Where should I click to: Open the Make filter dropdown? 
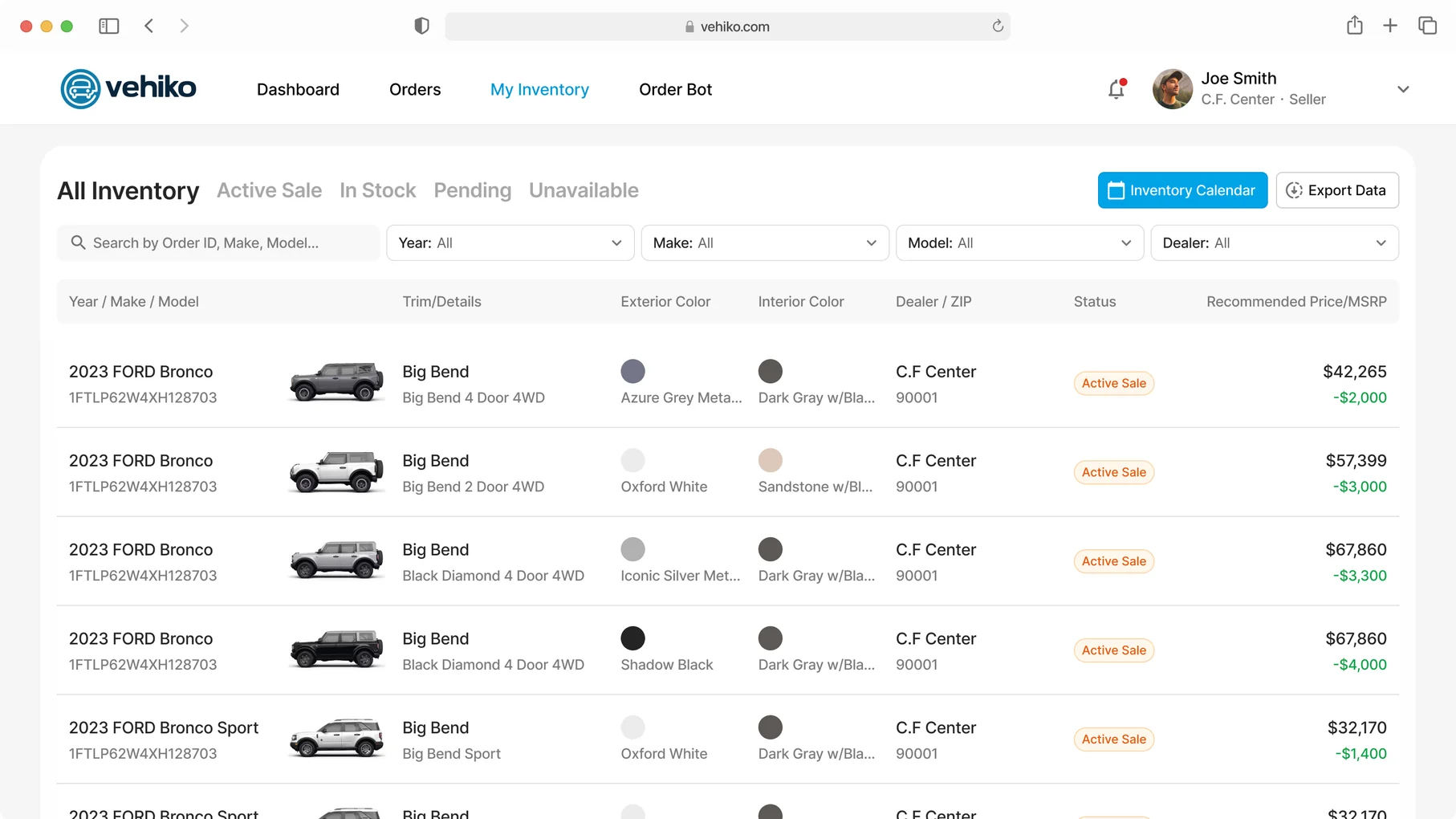pyautogui.click(x=765, y=242)
